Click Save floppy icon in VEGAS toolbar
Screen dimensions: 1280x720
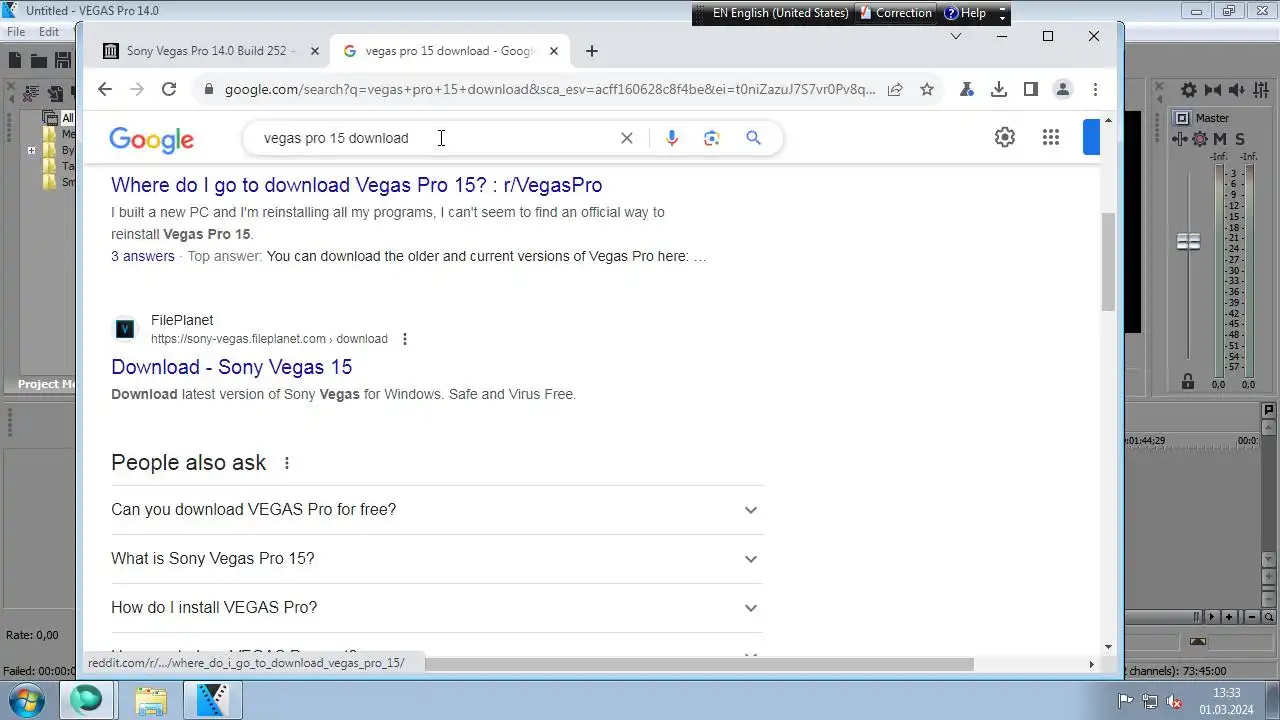(63, 61)
